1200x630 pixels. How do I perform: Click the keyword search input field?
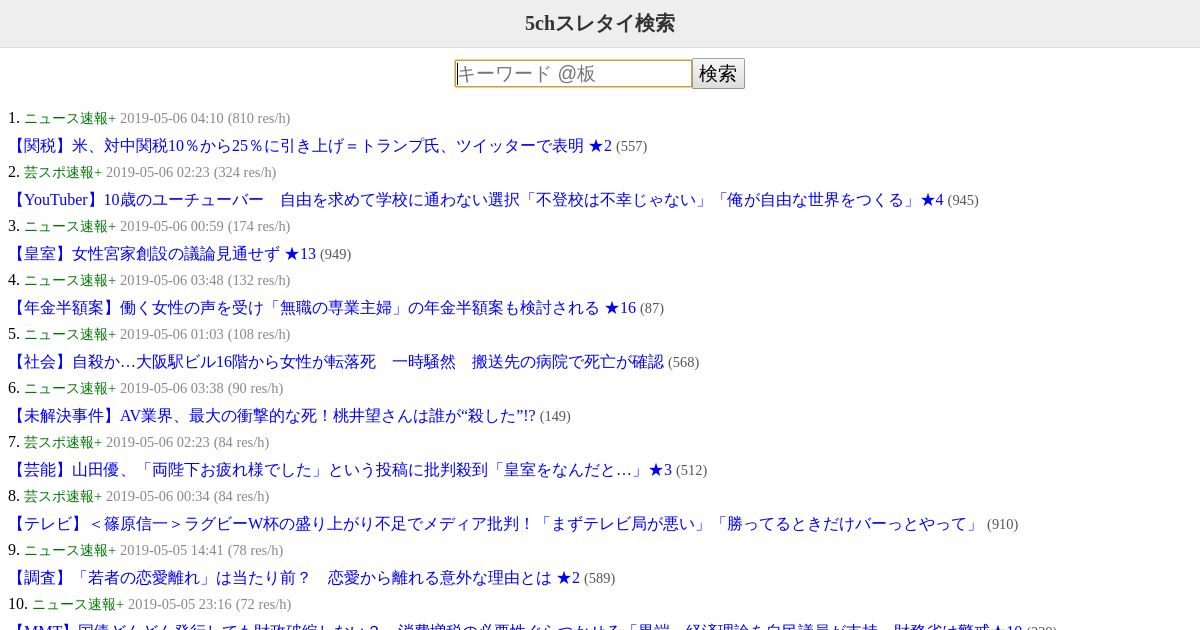573,74
